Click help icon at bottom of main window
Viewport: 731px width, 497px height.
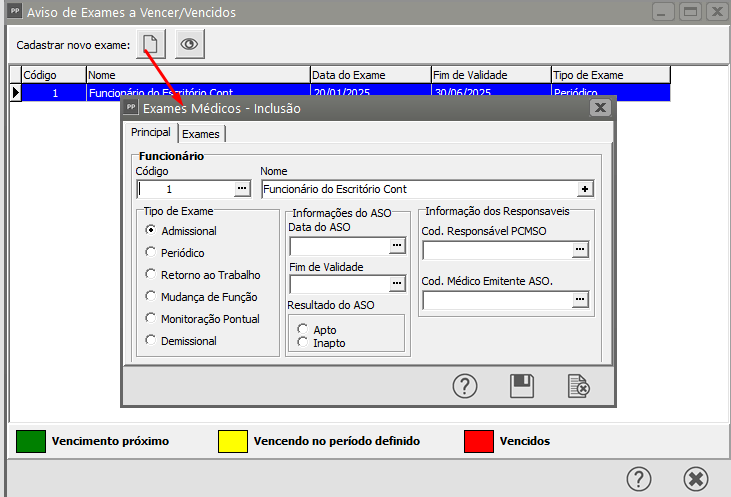tap(640, 478)
